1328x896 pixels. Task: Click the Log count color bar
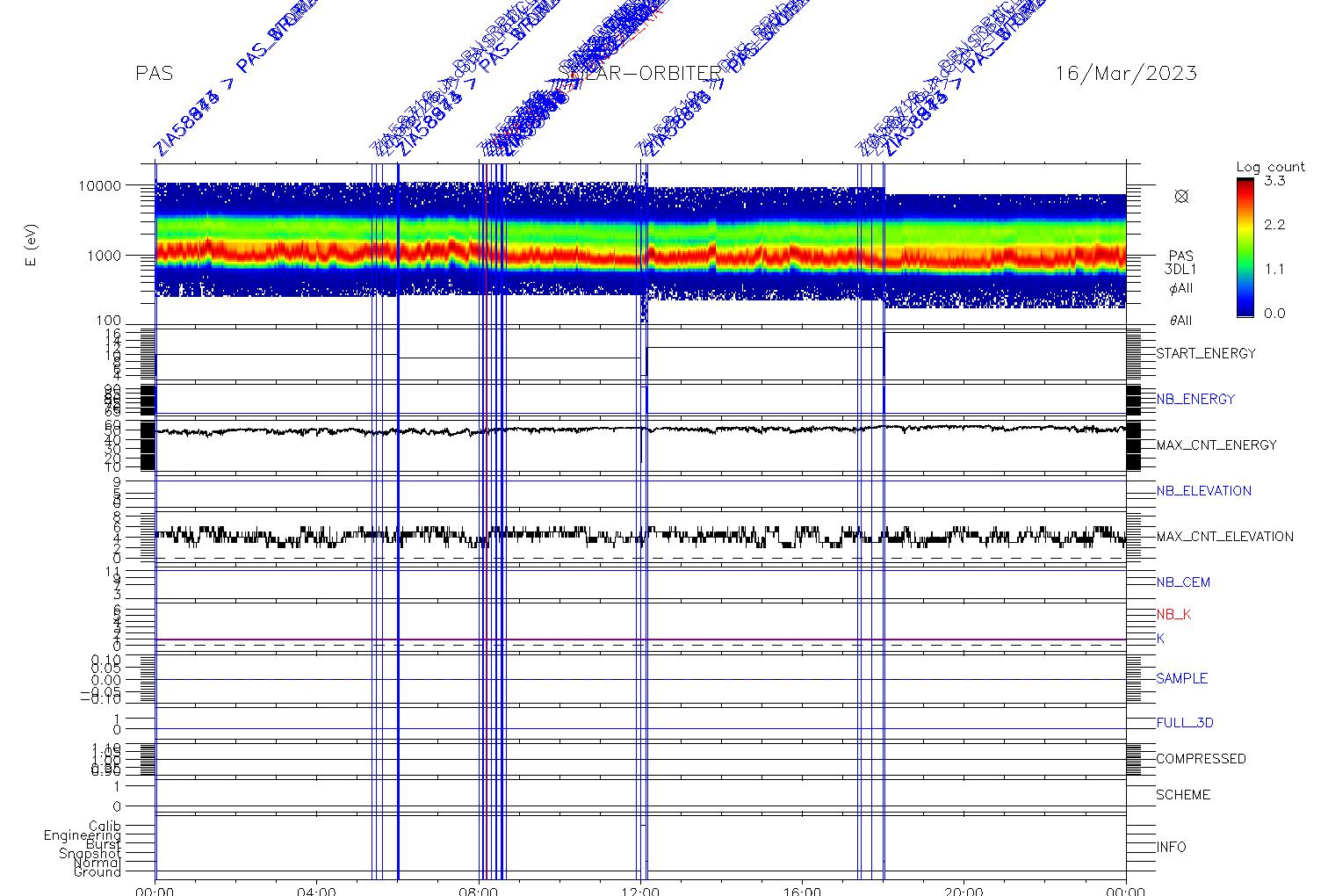1245,247
